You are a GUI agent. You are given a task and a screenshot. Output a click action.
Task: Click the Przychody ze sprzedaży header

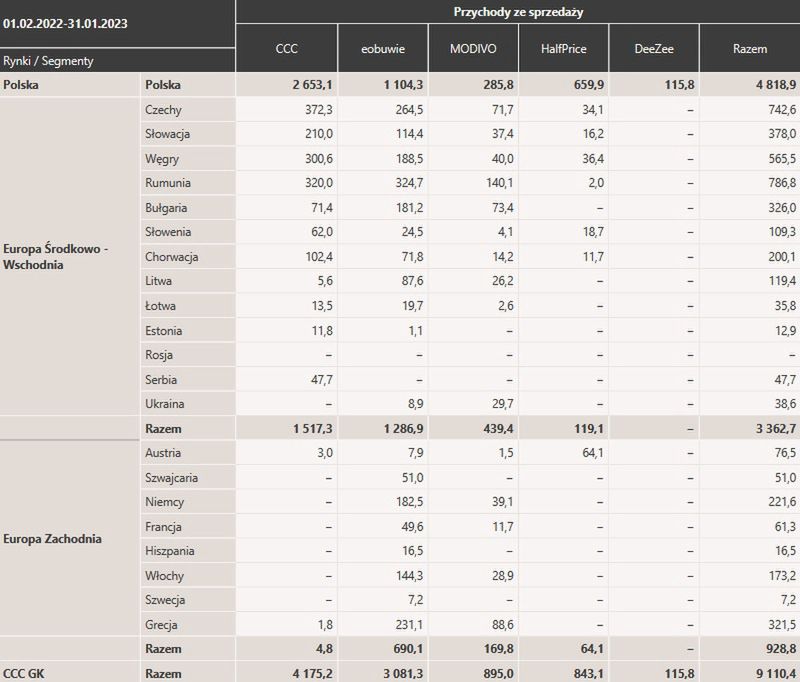(518, 12)
